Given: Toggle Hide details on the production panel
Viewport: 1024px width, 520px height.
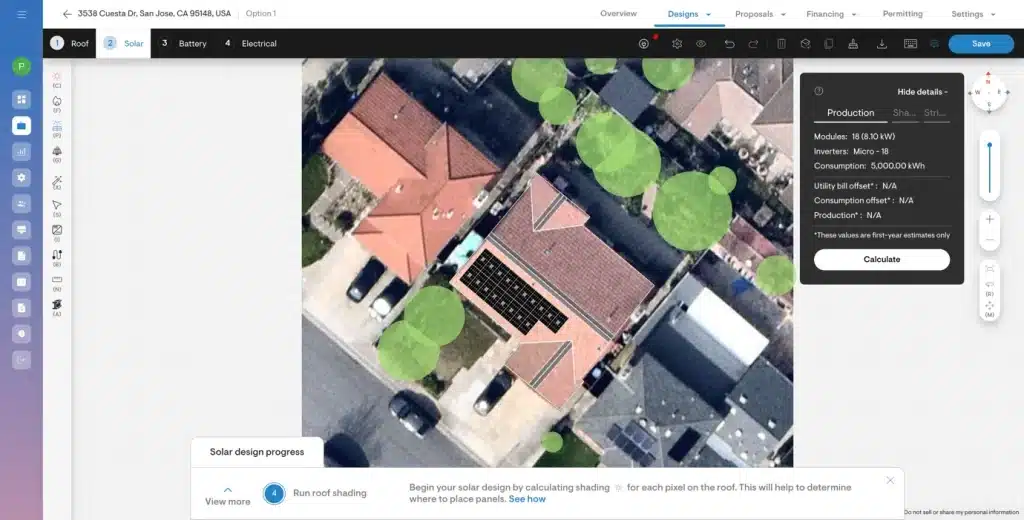Looking at the screenshot, I should click(x=921, y=91).
